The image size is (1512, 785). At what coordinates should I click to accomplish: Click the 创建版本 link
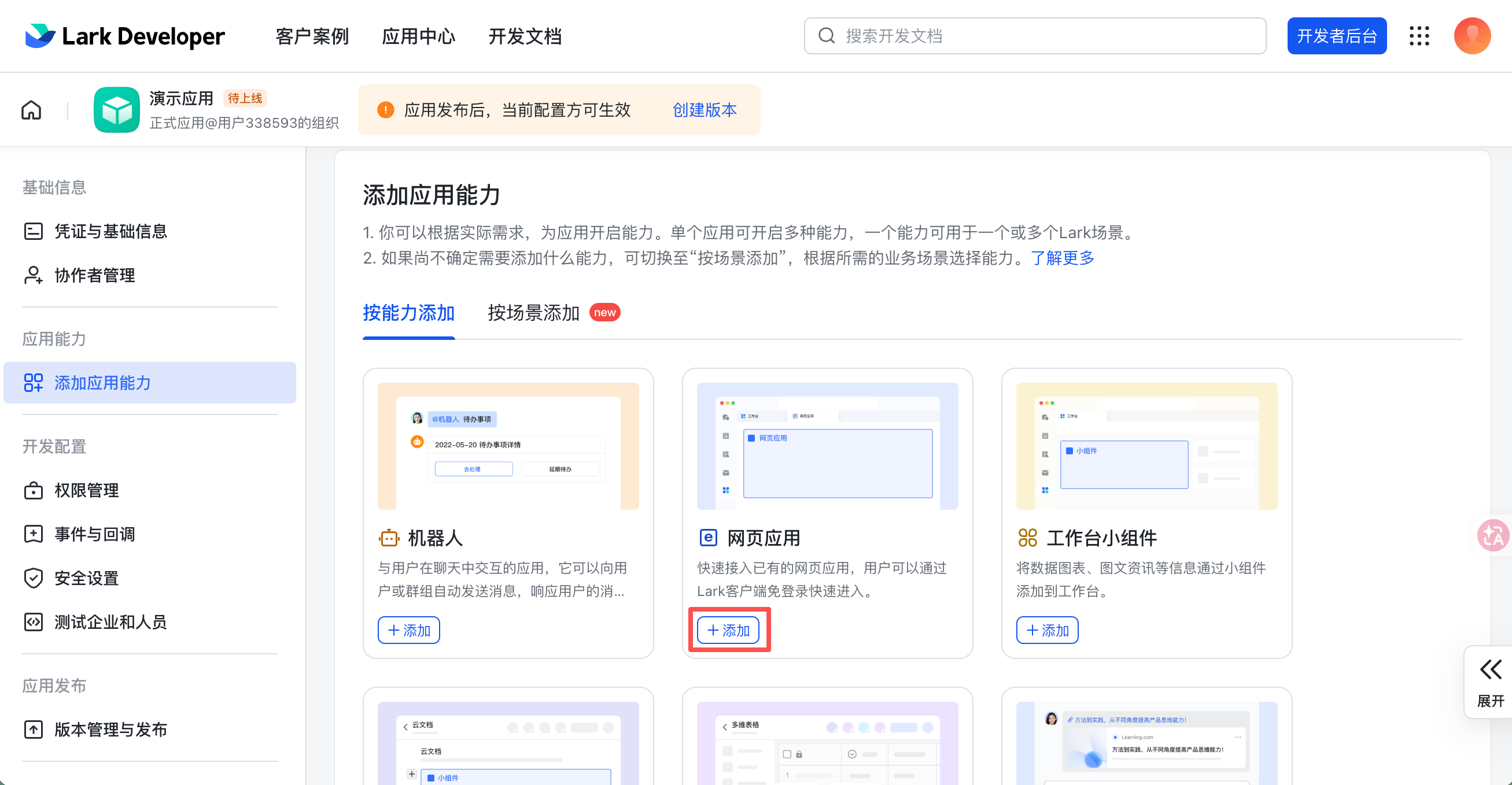click(704, 110)
